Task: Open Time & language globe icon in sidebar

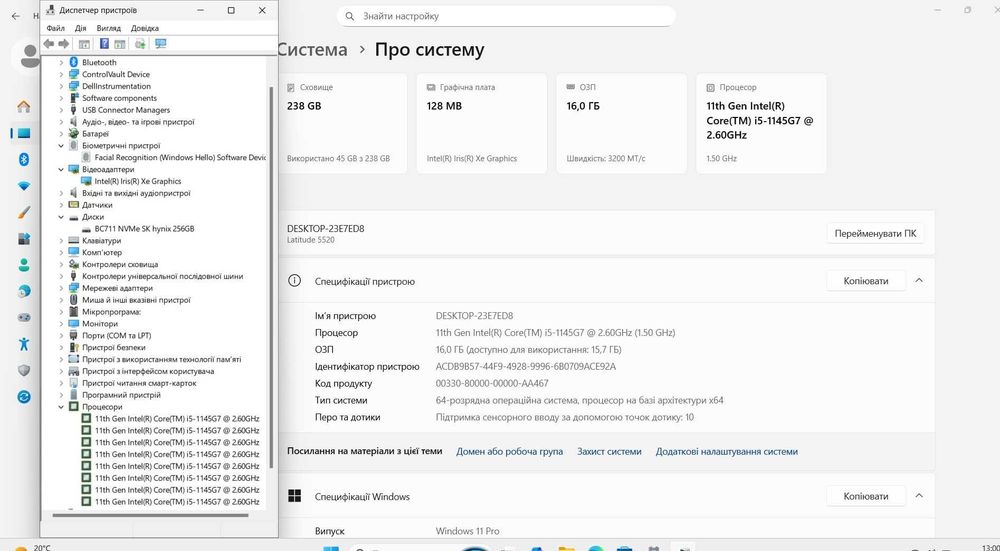Action: pos(24,291)
